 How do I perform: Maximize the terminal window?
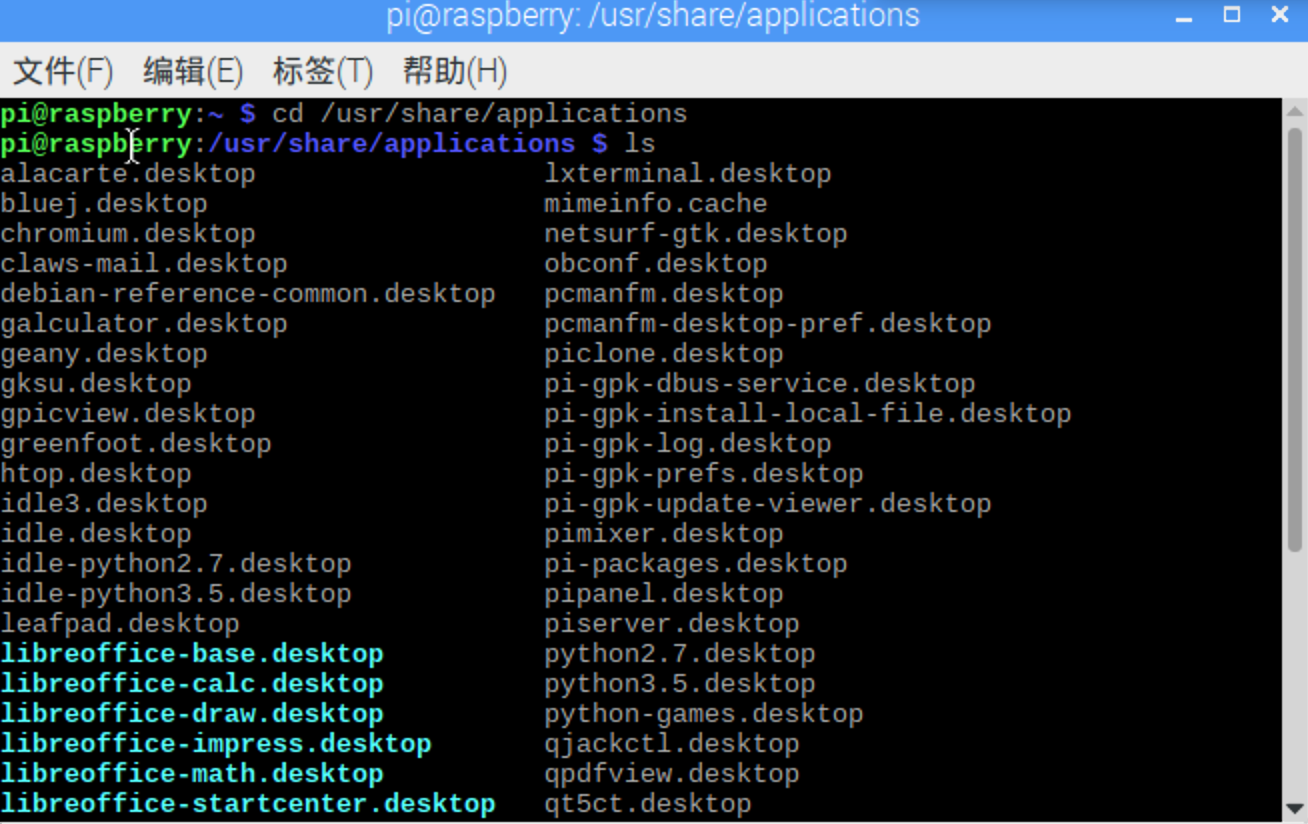coord(1232,15)
